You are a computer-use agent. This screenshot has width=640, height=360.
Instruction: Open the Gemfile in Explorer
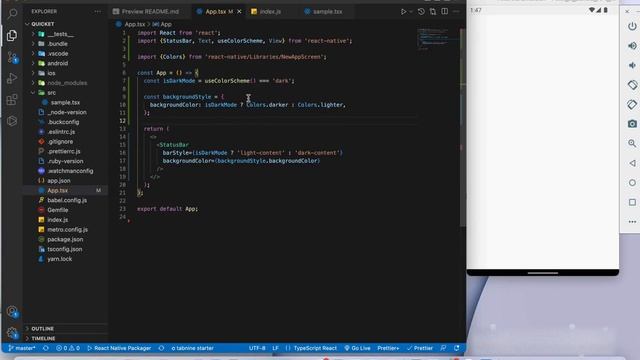(58, 210)
